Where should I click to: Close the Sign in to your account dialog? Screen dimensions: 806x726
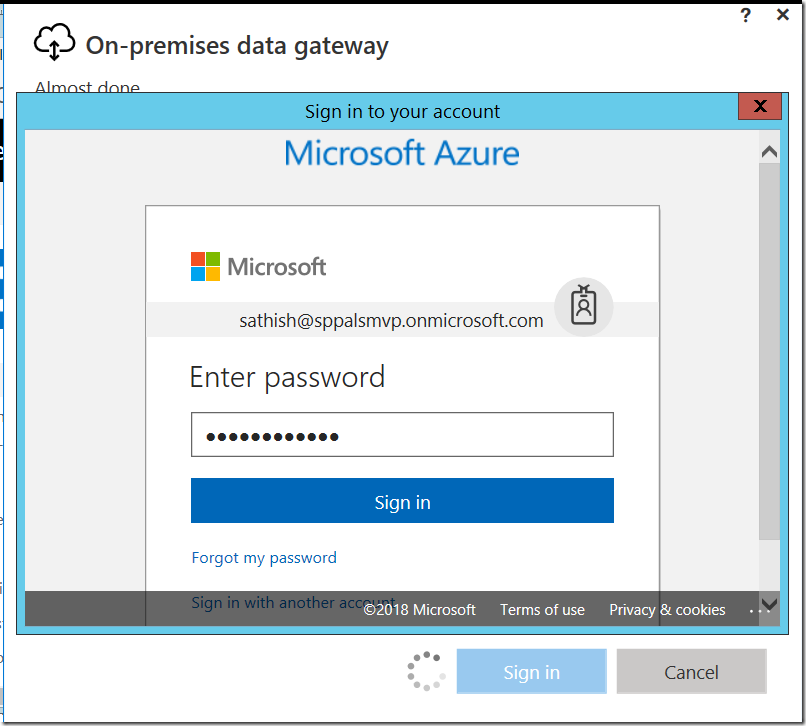[x=760, y=106]
